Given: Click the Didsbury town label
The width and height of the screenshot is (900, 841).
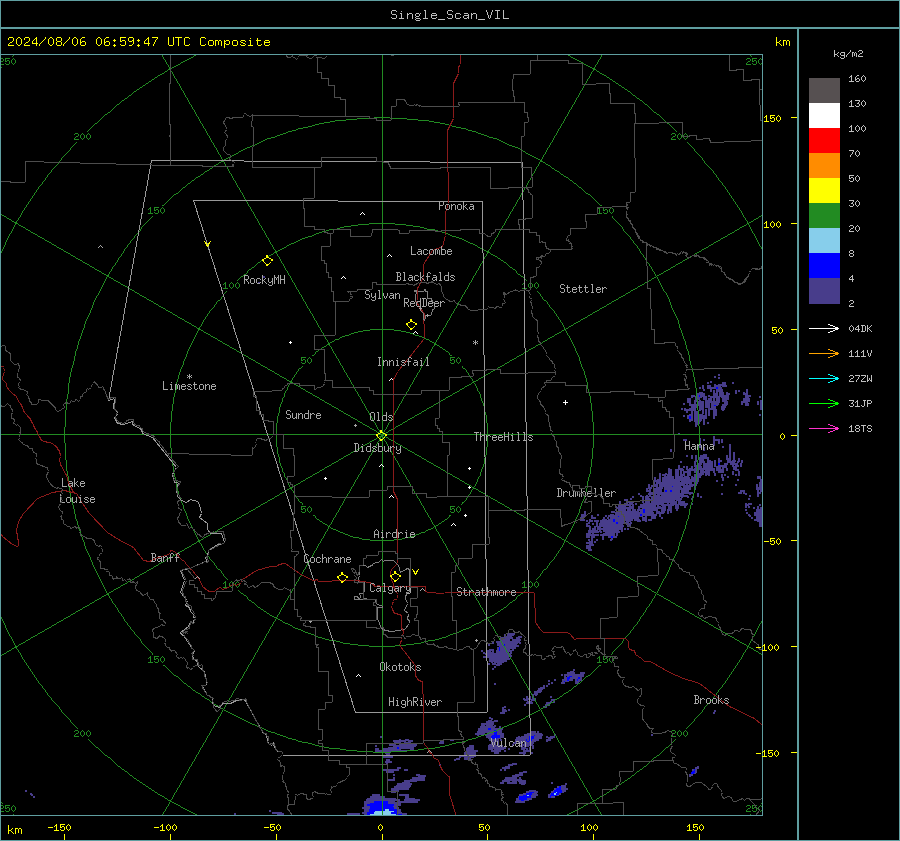Looking at the screenshot, I should [x=377, y=448].
